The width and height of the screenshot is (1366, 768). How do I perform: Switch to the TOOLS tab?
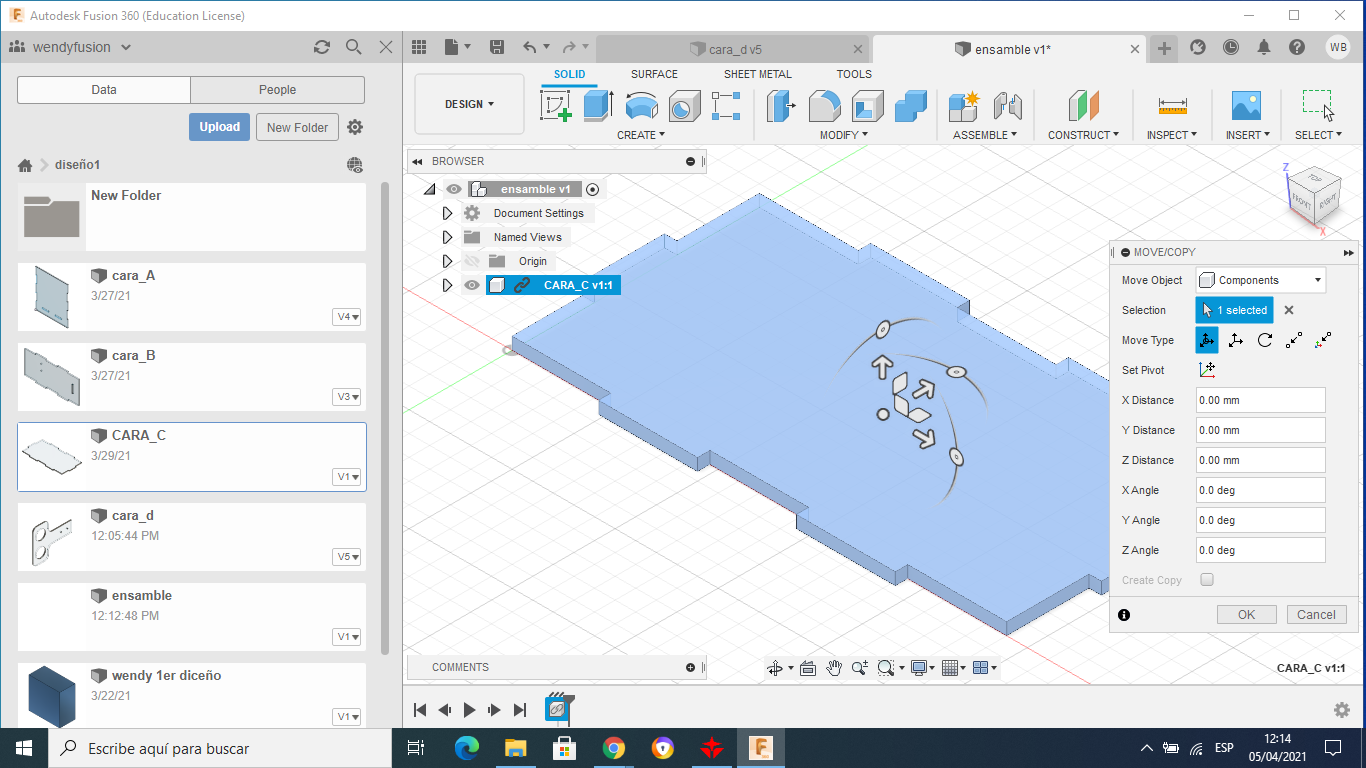click(x=854, y=74)
